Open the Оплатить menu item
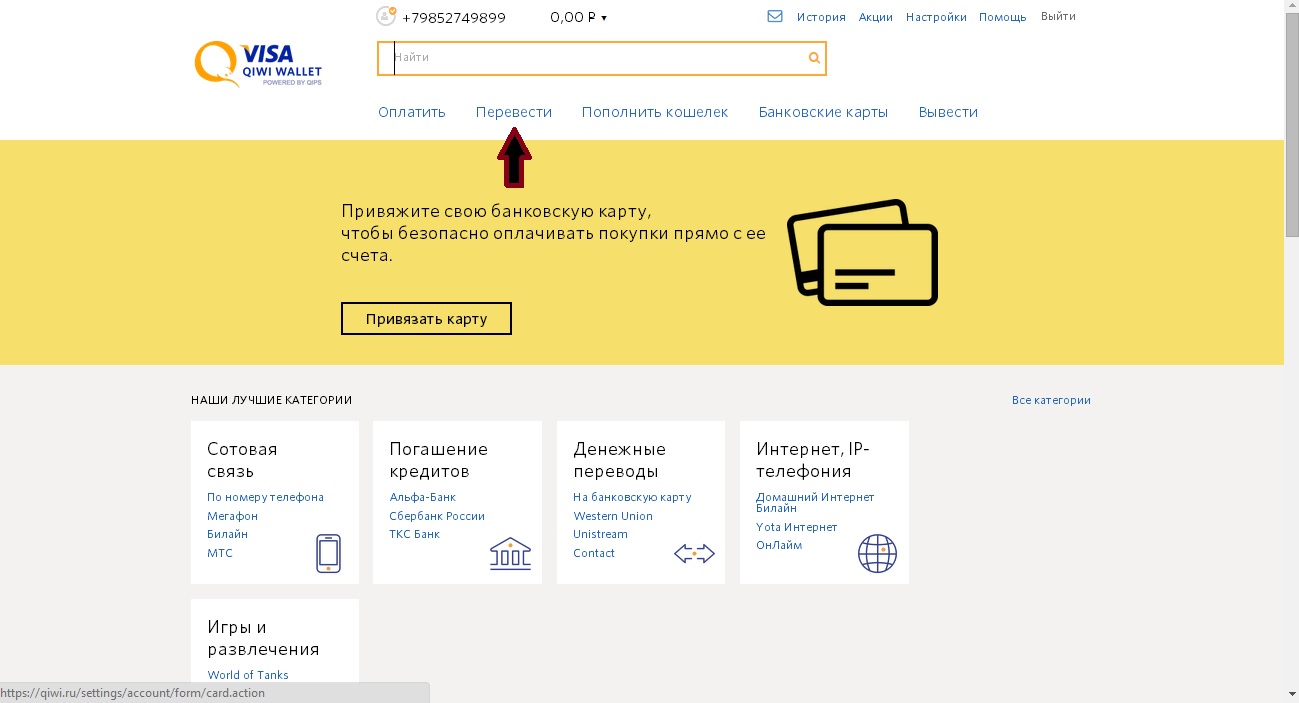 click(x=412, y=112)
